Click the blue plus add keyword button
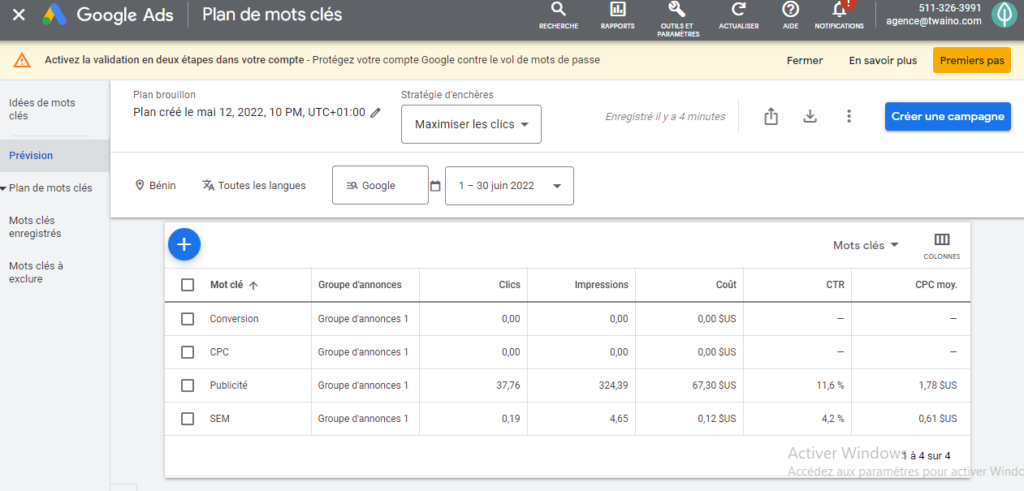Screen dimensions: 1024x491 pyautogui.click(x=185, y=244)
